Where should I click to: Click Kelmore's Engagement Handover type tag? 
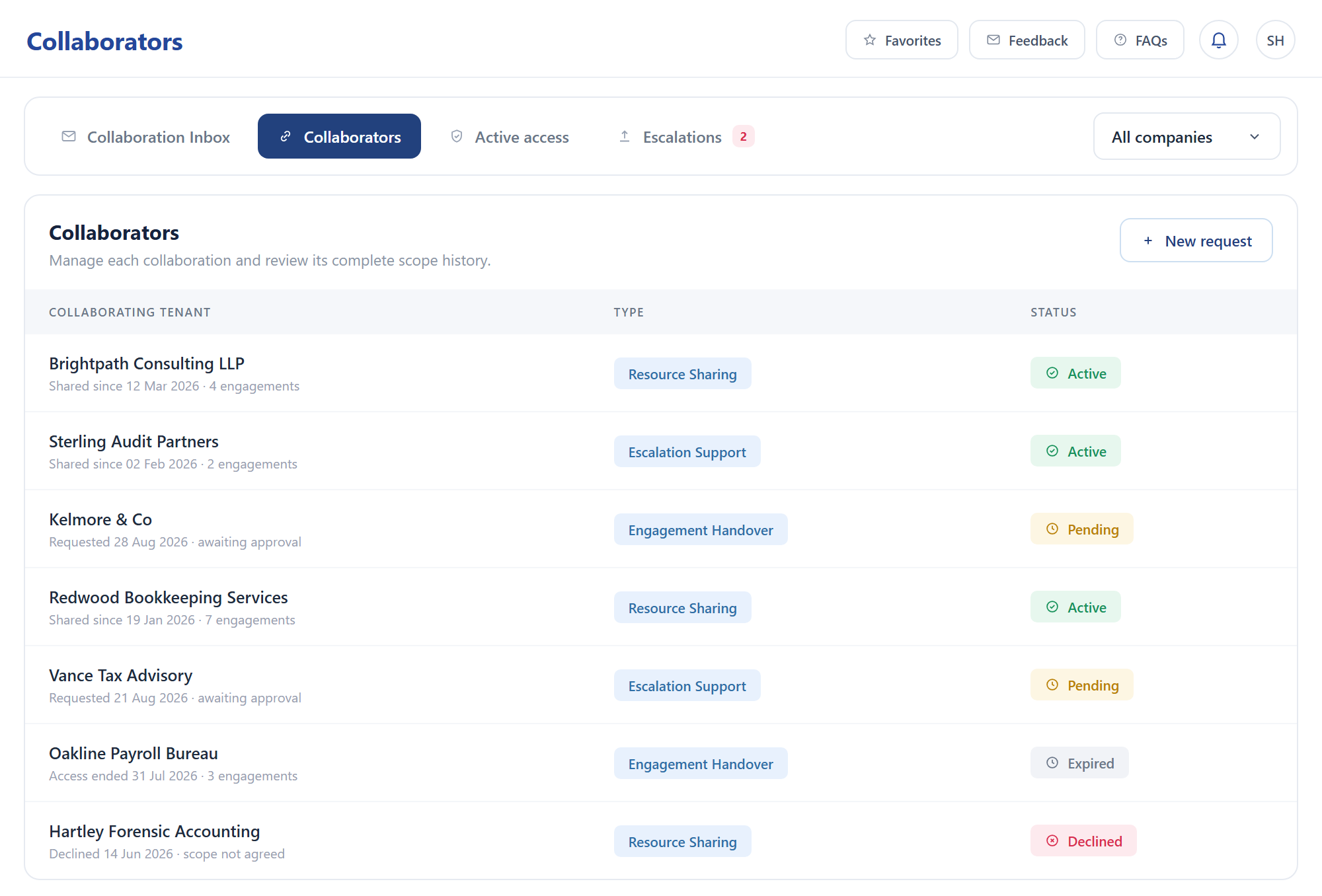pyautogui.click(x=701, y=530)
